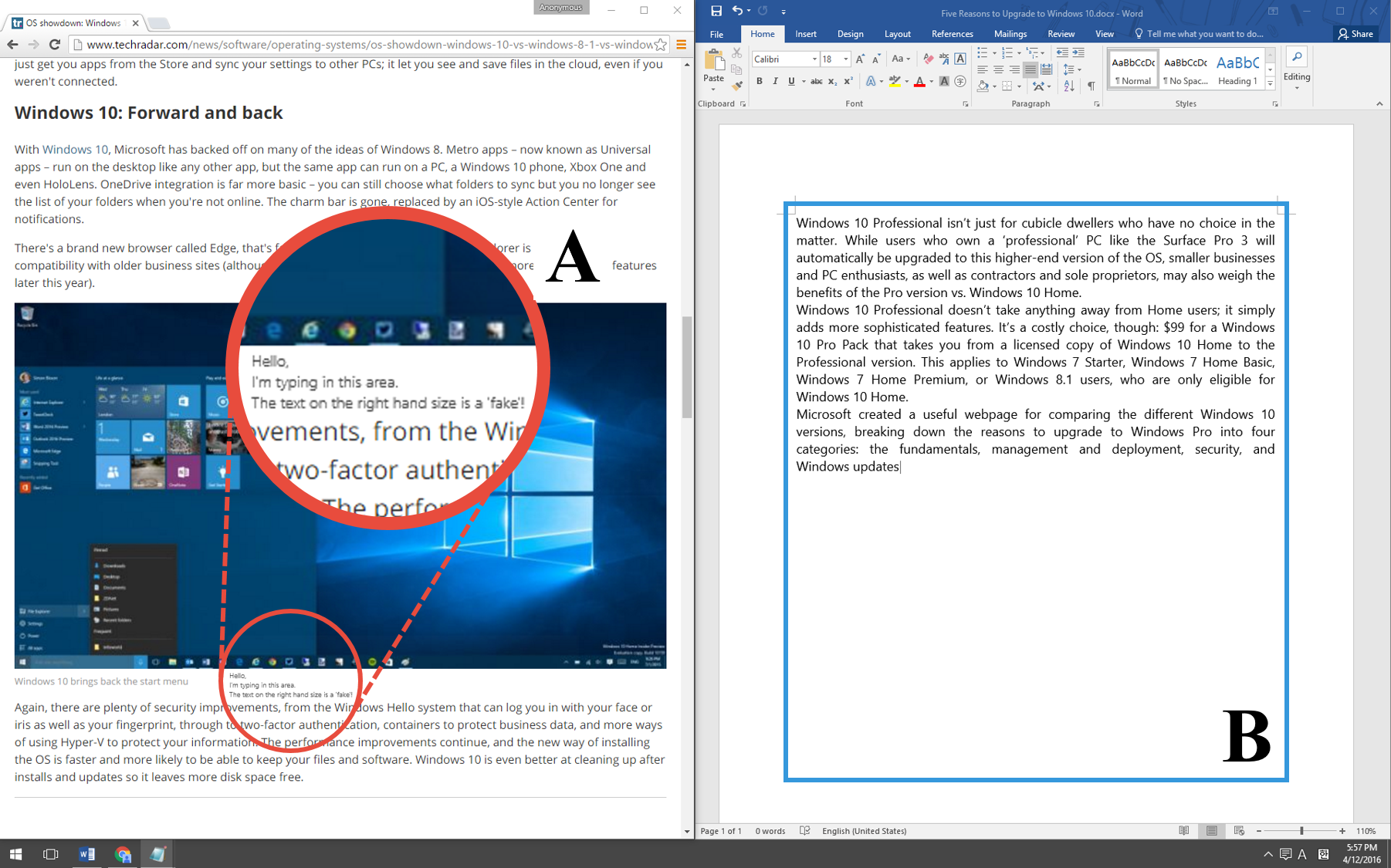
Task: Switch to the Design ribbon tab
Action: click(850, 34)
